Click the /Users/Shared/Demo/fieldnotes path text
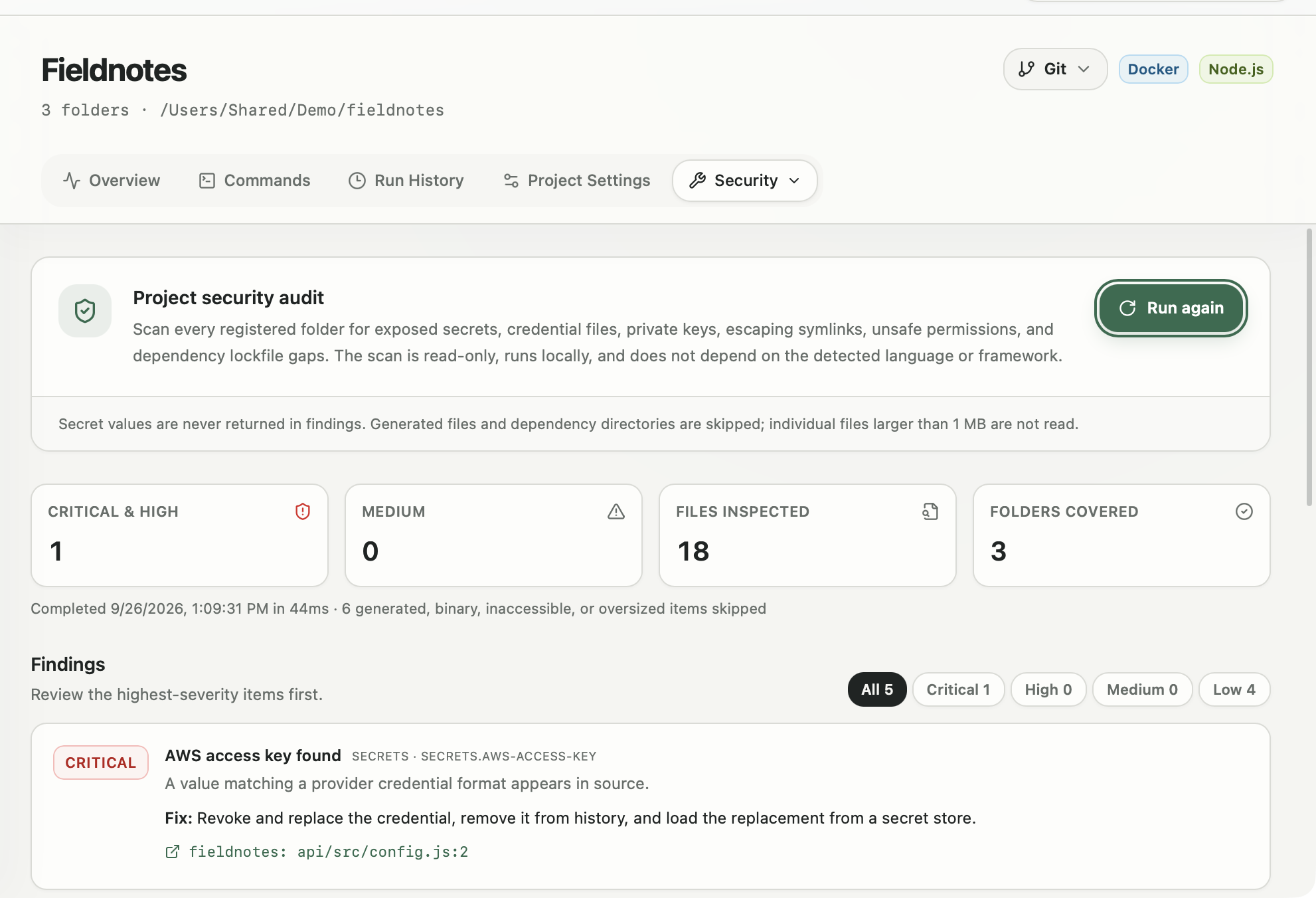This screenshot has width=1316, height=898. [302, 110]
